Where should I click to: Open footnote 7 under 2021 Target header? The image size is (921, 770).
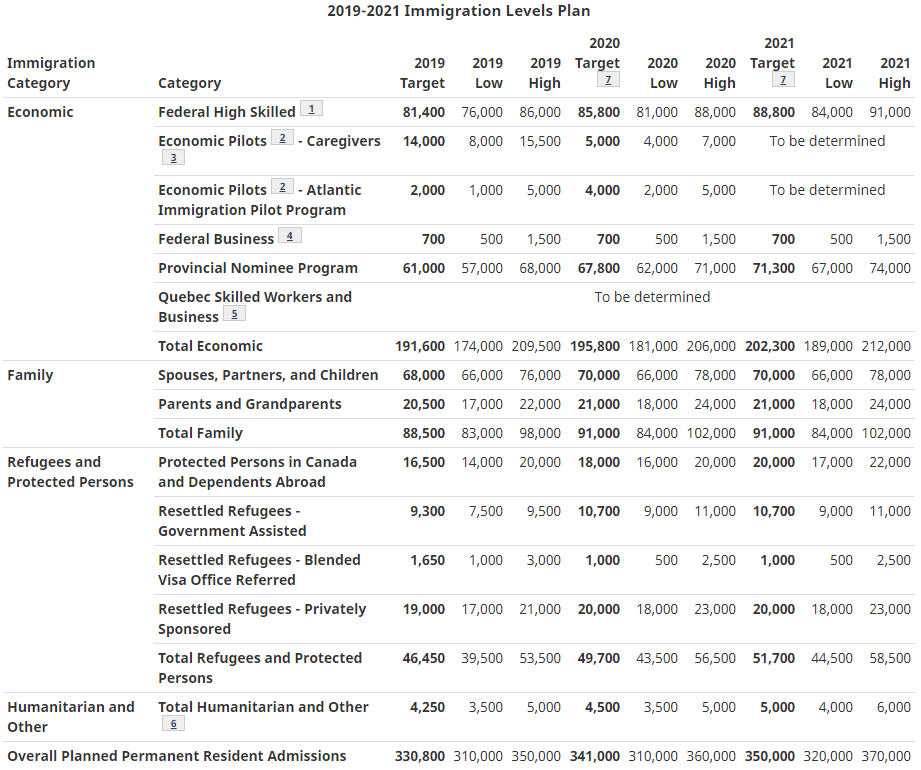(x=783, y=79)
